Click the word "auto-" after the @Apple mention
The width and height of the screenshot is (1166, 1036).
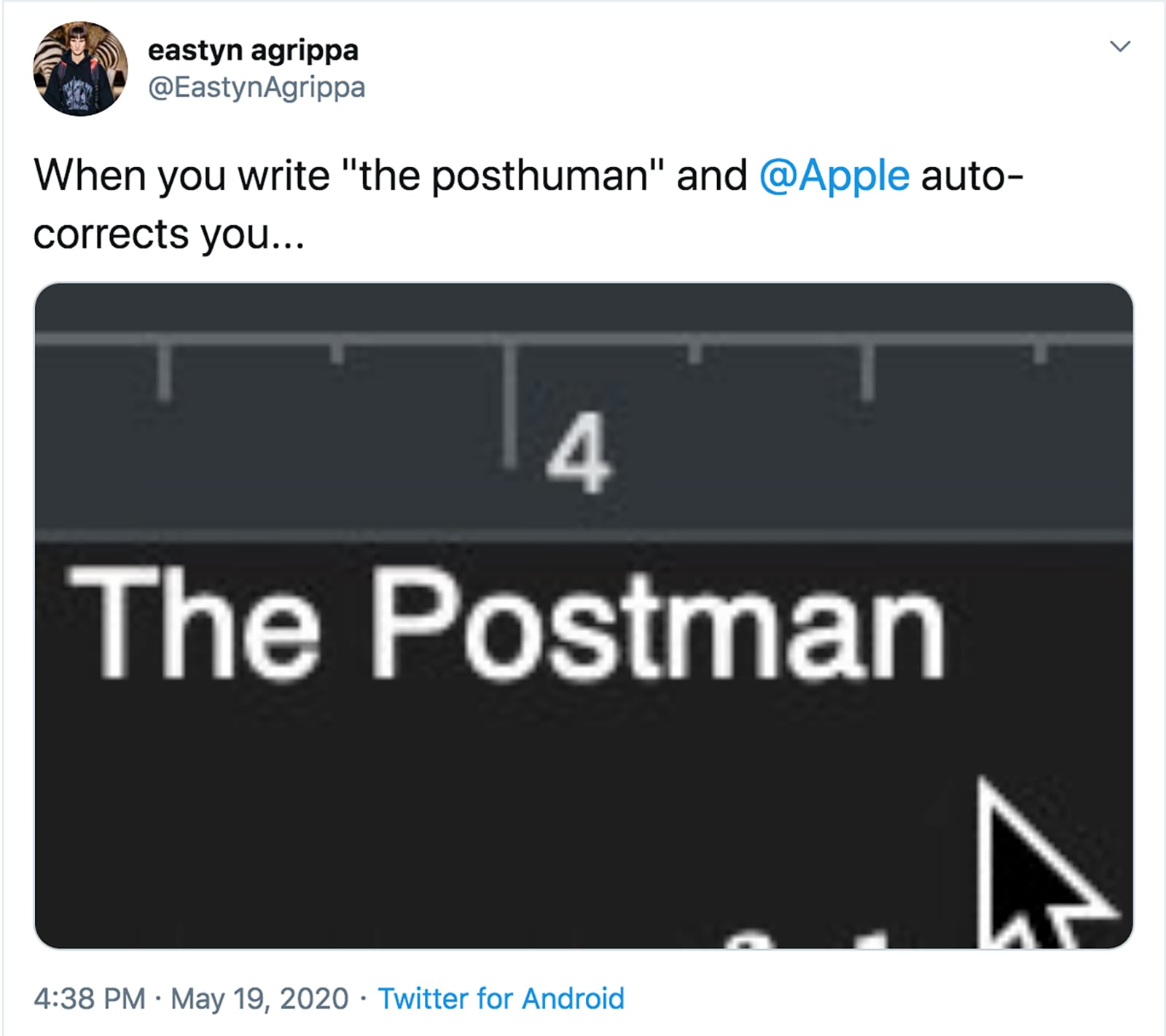(x=973, y=176)
